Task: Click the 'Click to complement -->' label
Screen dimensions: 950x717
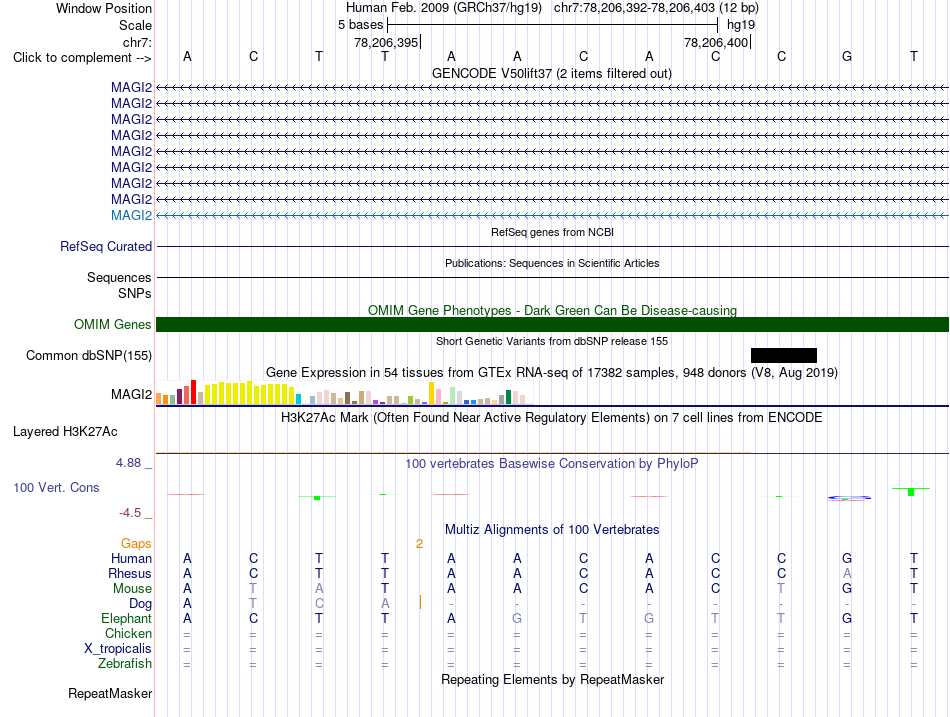Action: click(82, 58)
